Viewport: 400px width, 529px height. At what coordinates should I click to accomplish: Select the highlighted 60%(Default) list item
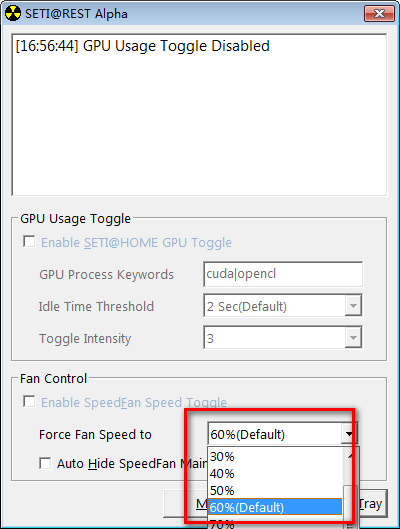275,507
